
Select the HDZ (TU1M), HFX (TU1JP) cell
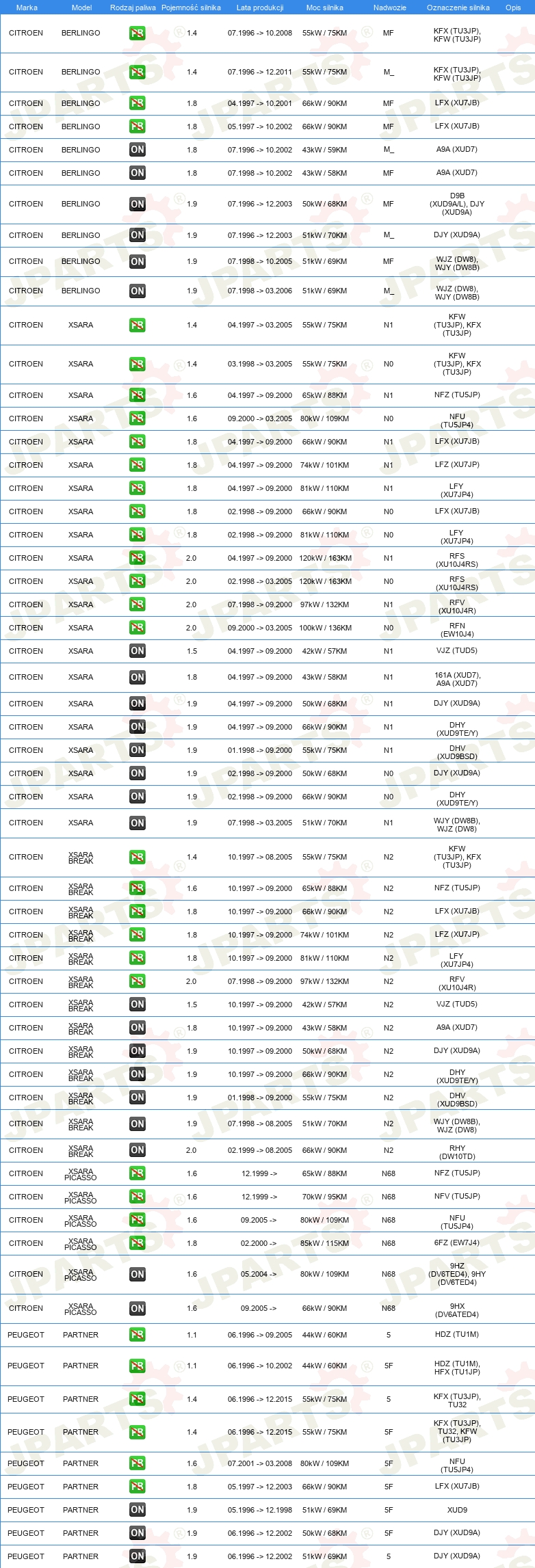pyautogui.click(x=457, y=1368)
